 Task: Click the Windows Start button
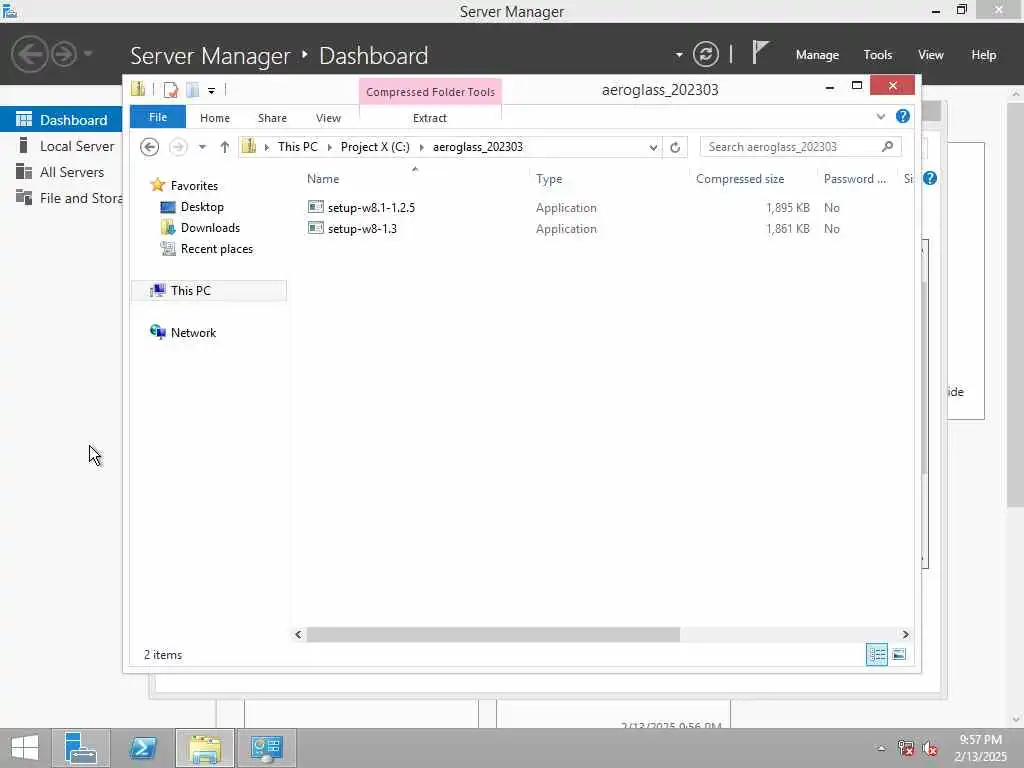click(25, 748)
